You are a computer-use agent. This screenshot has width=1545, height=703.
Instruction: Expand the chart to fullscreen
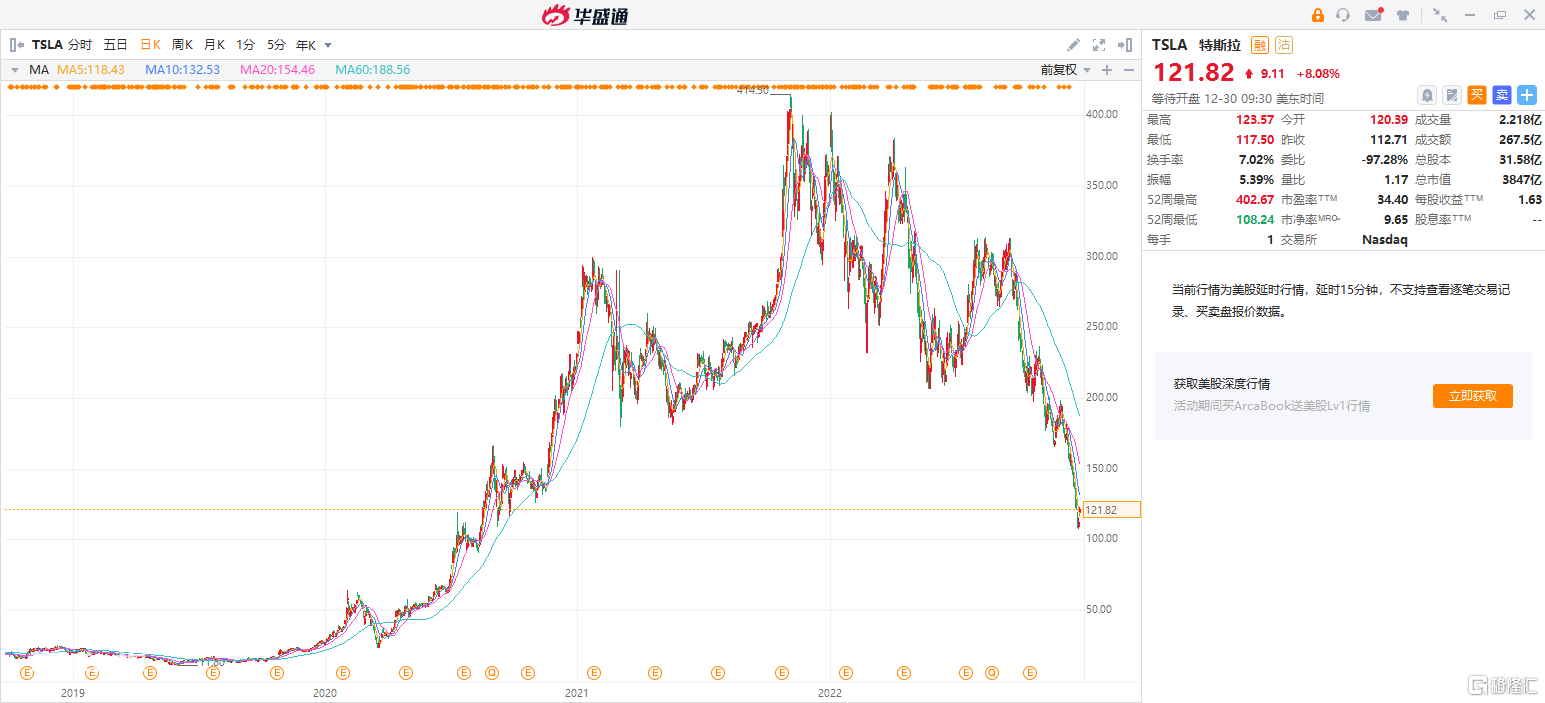pyautogui.click(x=1099, y=45)
